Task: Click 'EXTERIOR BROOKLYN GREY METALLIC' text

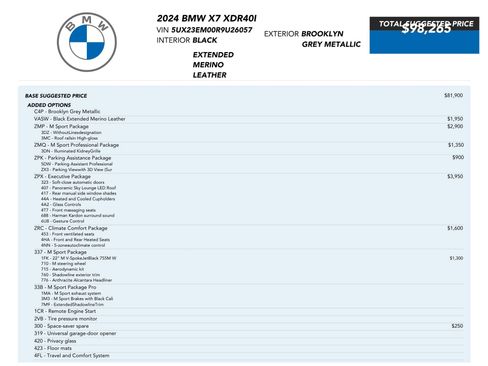Action: pyautogui.click(x=312, y=39)
